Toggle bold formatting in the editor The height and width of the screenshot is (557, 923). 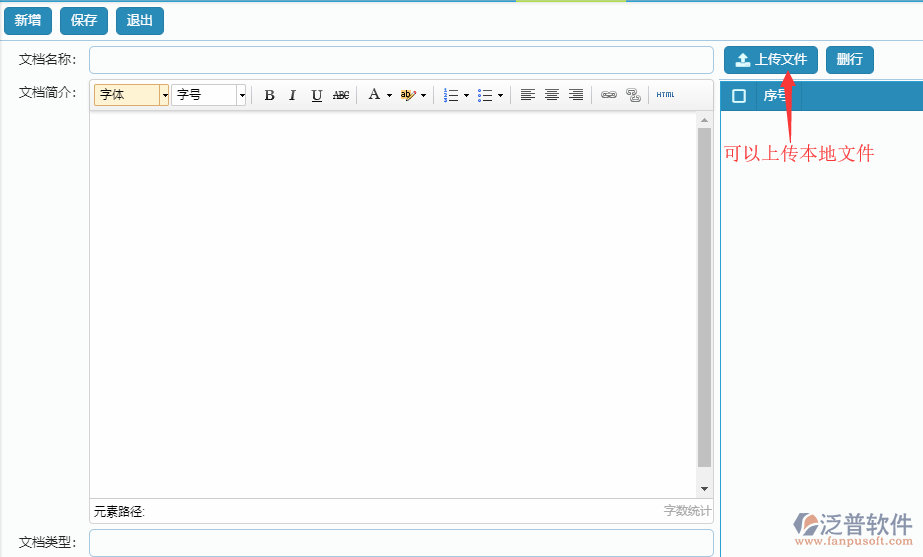(269, 95)
